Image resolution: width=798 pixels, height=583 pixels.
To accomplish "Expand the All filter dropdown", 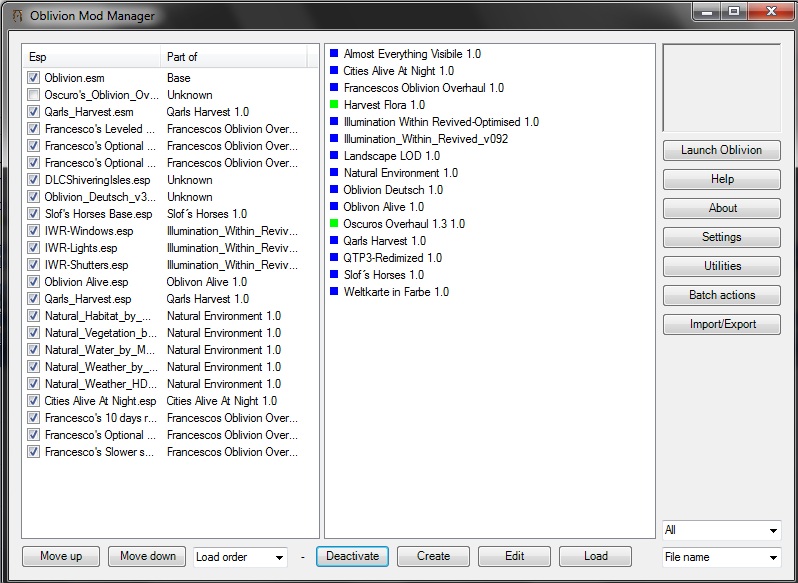I will point(720,530).
